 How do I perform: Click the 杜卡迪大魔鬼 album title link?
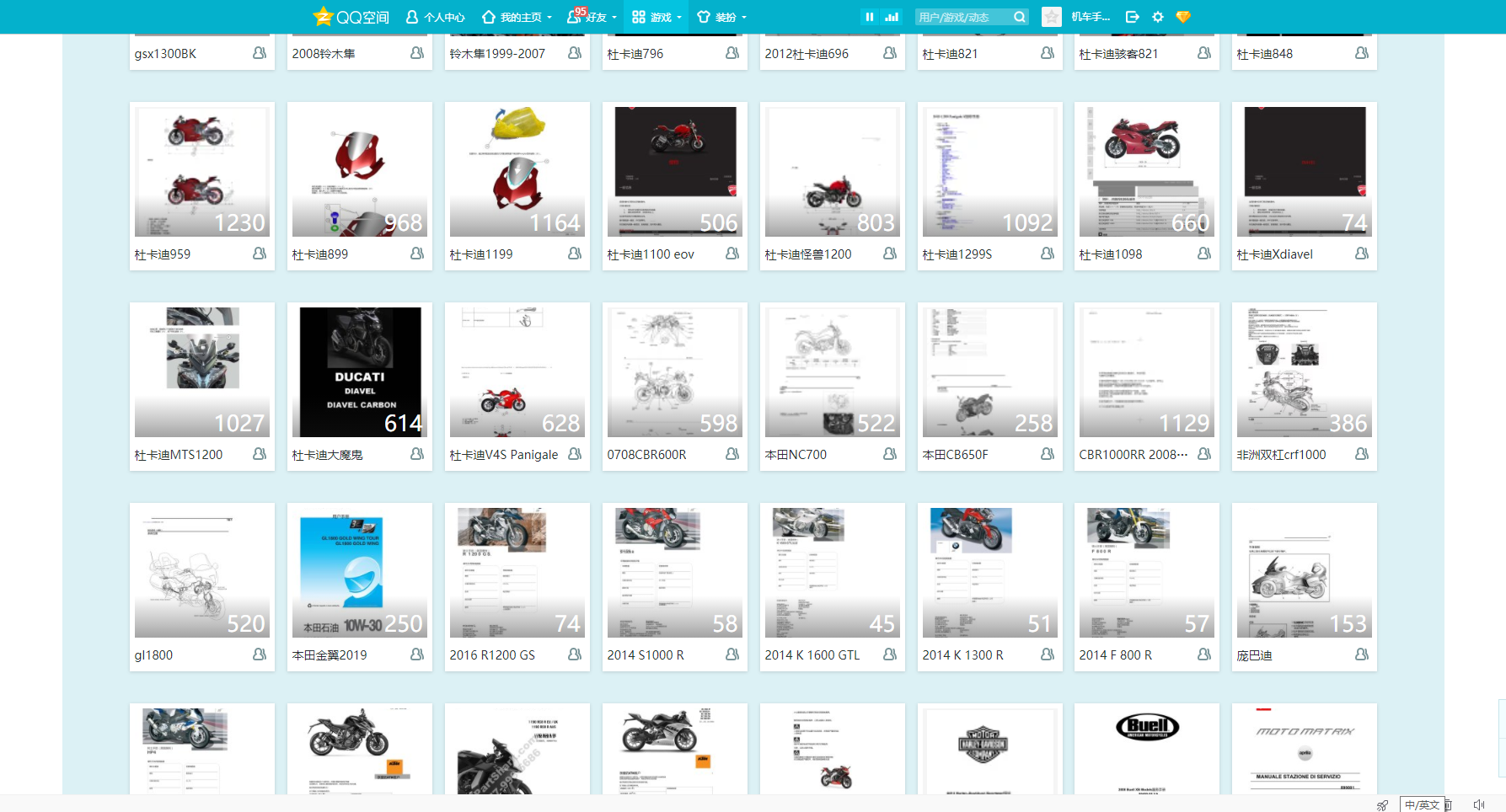click(327, 455)
